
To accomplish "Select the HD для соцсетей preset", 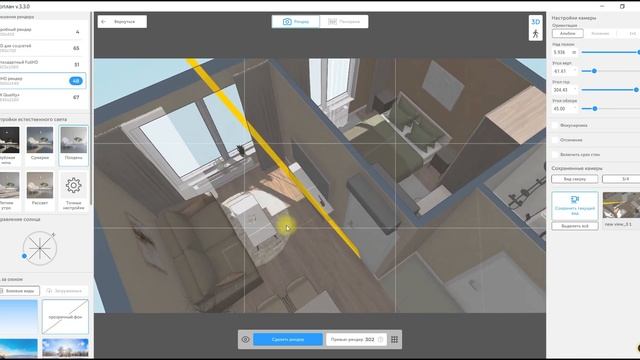I will coord(42,48).
